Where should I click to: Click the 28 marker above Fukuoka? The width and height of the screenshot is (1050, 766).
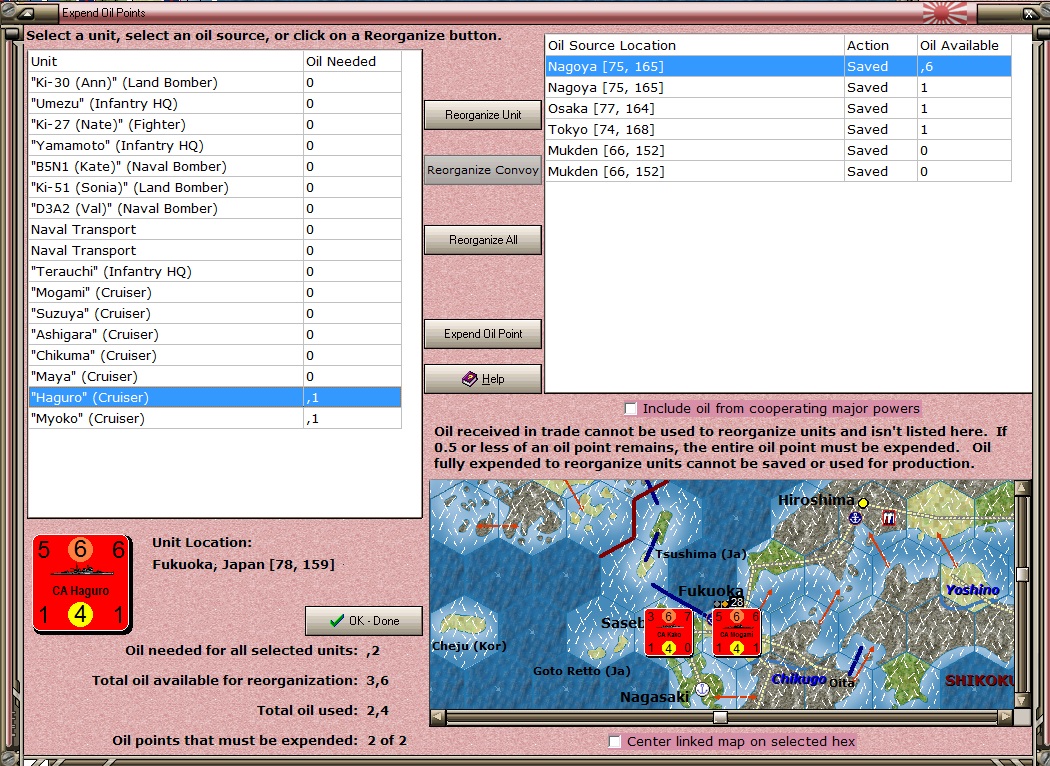point(737,602)
